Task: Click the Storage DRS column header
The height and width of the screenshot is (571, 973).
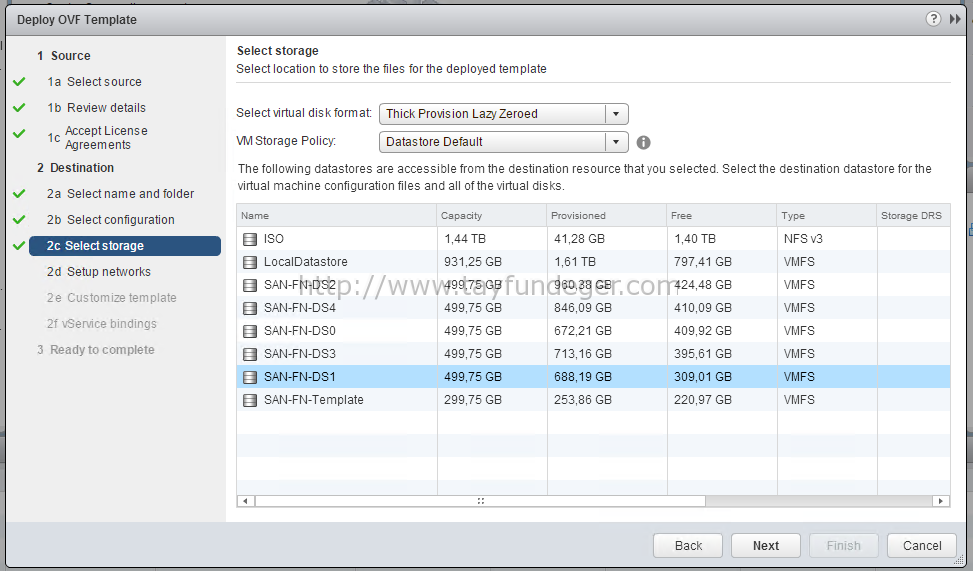Action: [913, 215]
